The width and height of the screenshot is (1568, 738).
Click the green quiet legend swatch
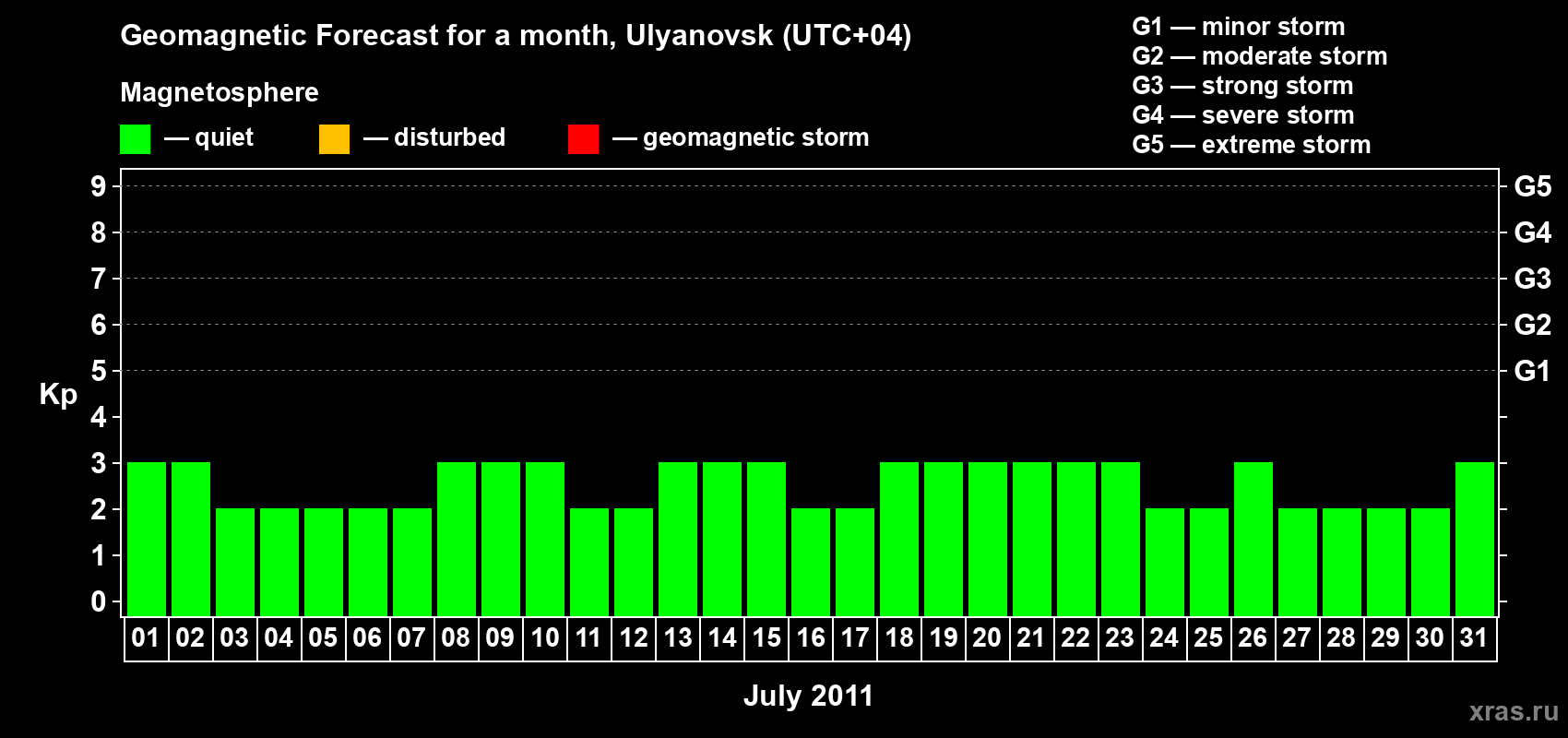pos(135,139)
